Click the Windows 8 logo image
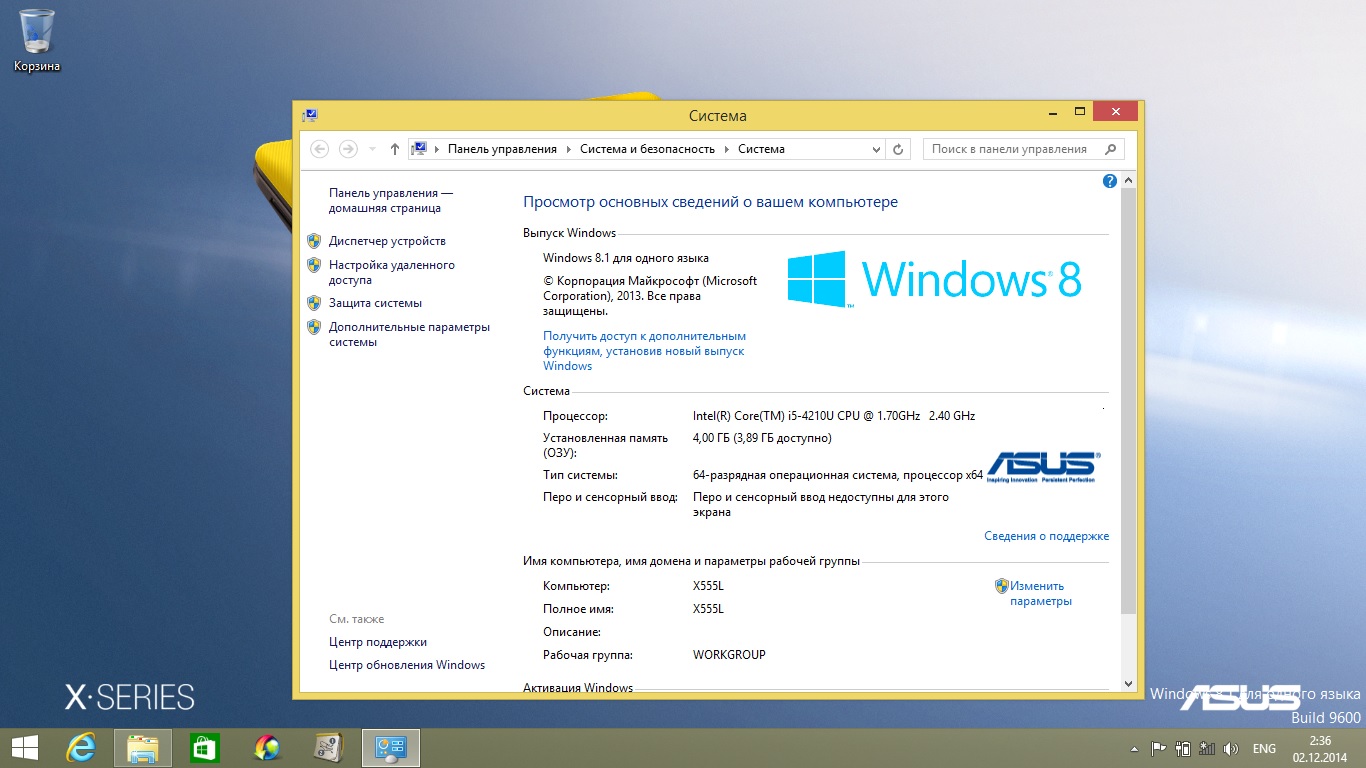The width and height of the screenshot is (1366, 768). (935, 278)
